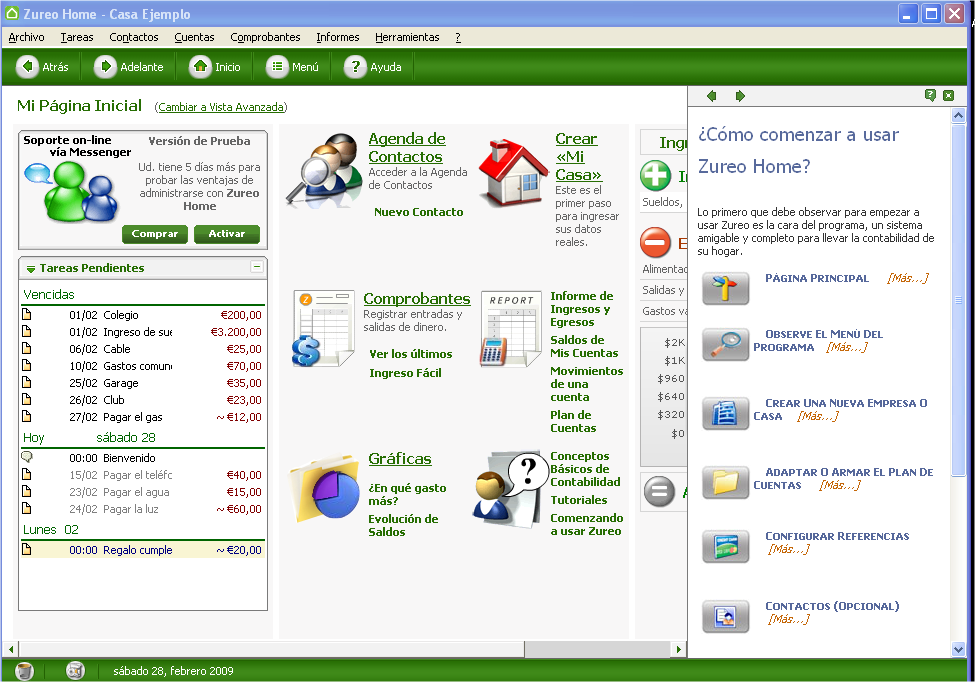Click Cambiar a Vista Avanzada link

pyautogui.click(x=221, y=107)
